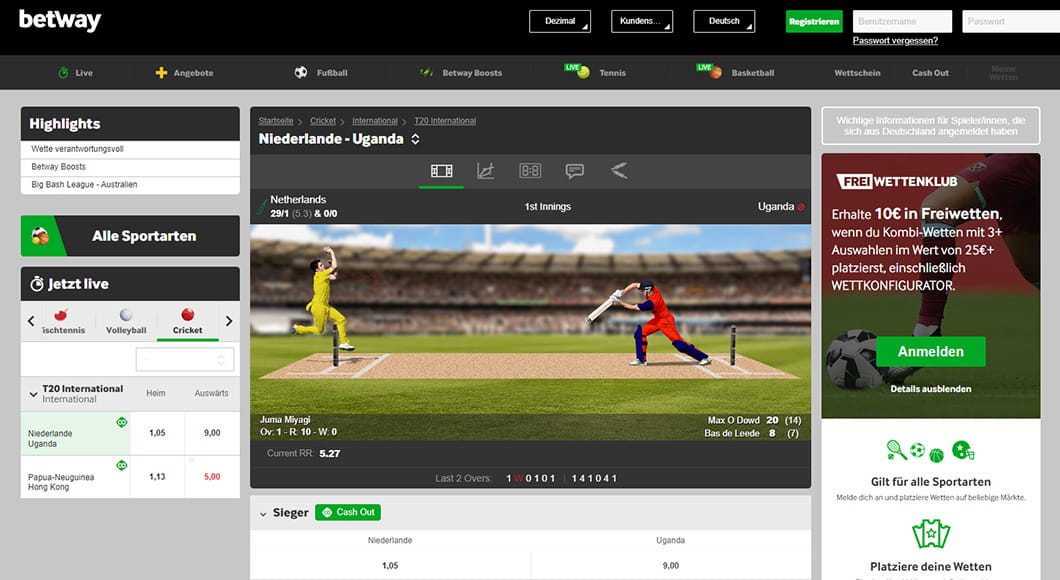
Task: Open the Alle Sportarten button
Action: tap(130, 236)
